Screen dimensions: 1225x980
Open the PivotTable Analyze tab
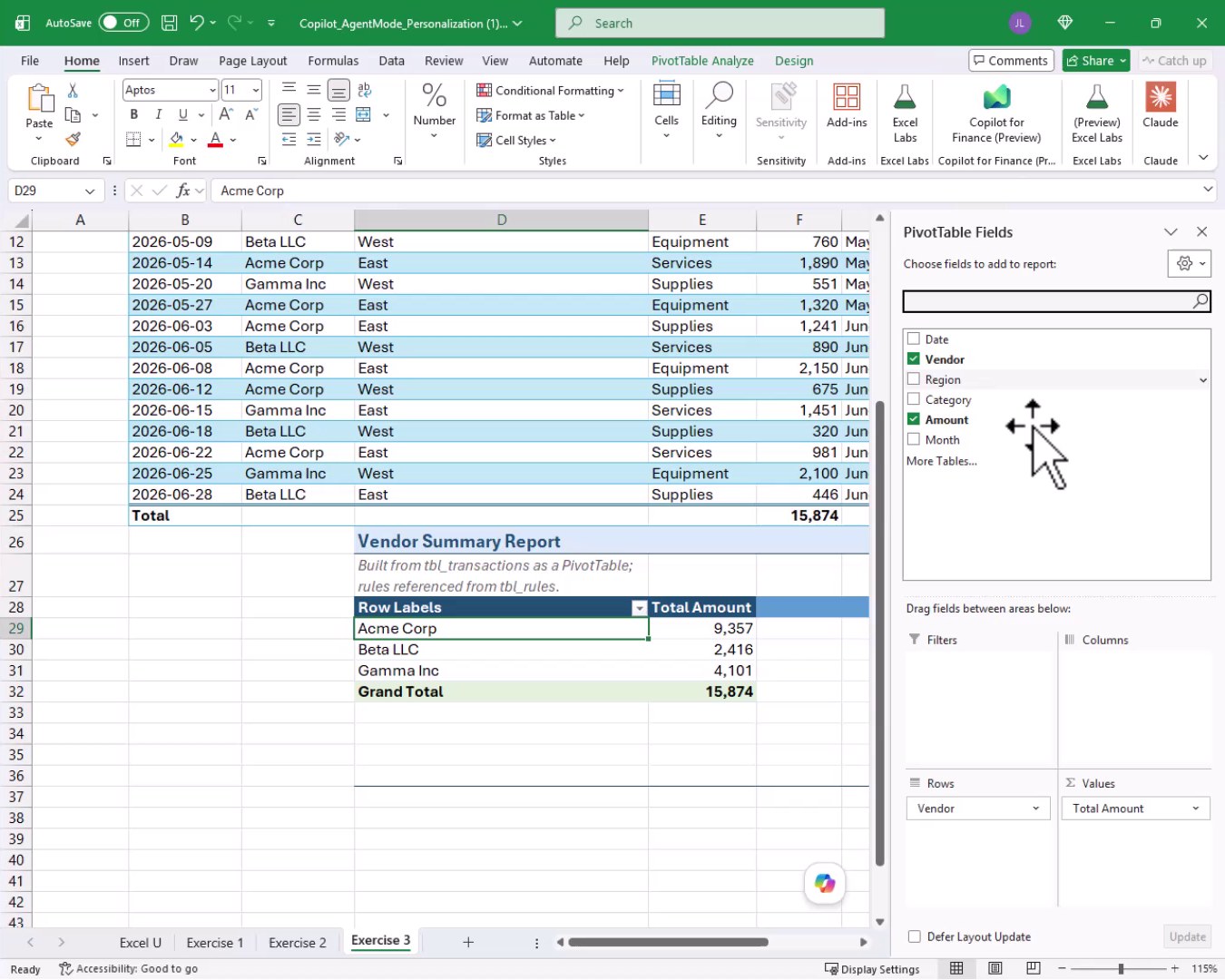(702, 61)
